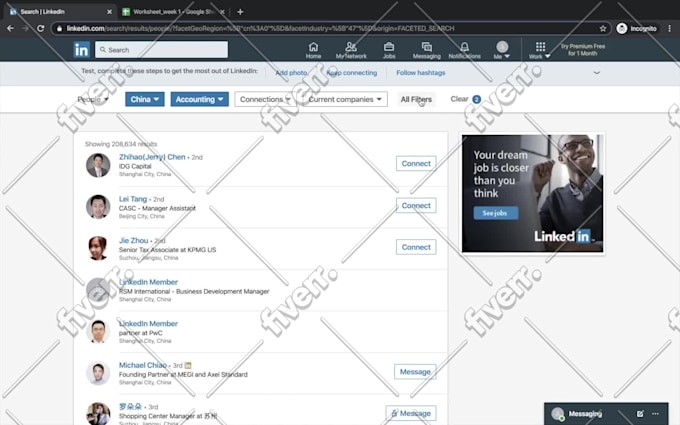The image size is (680, 425).
Task: Open the Work apps grid menu
Action: pos(540,50)
